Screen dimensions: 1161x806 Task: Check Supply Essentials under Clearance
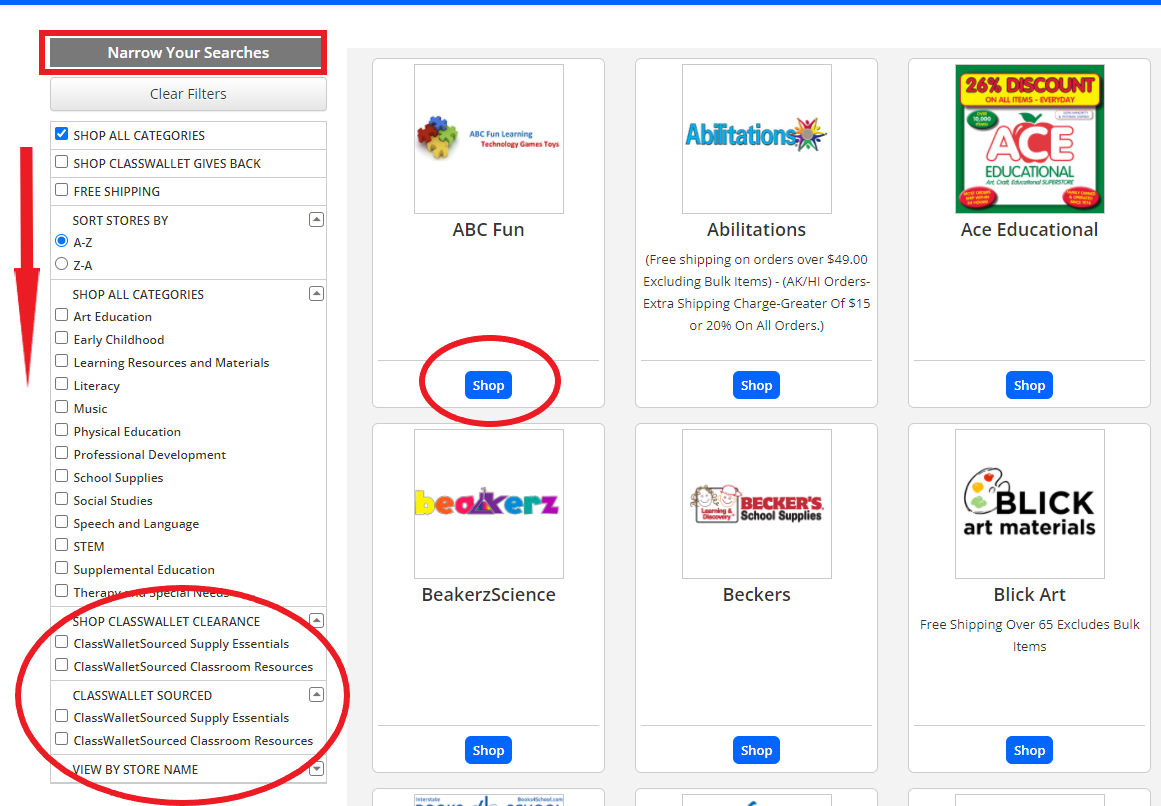[x=61, y=642]
